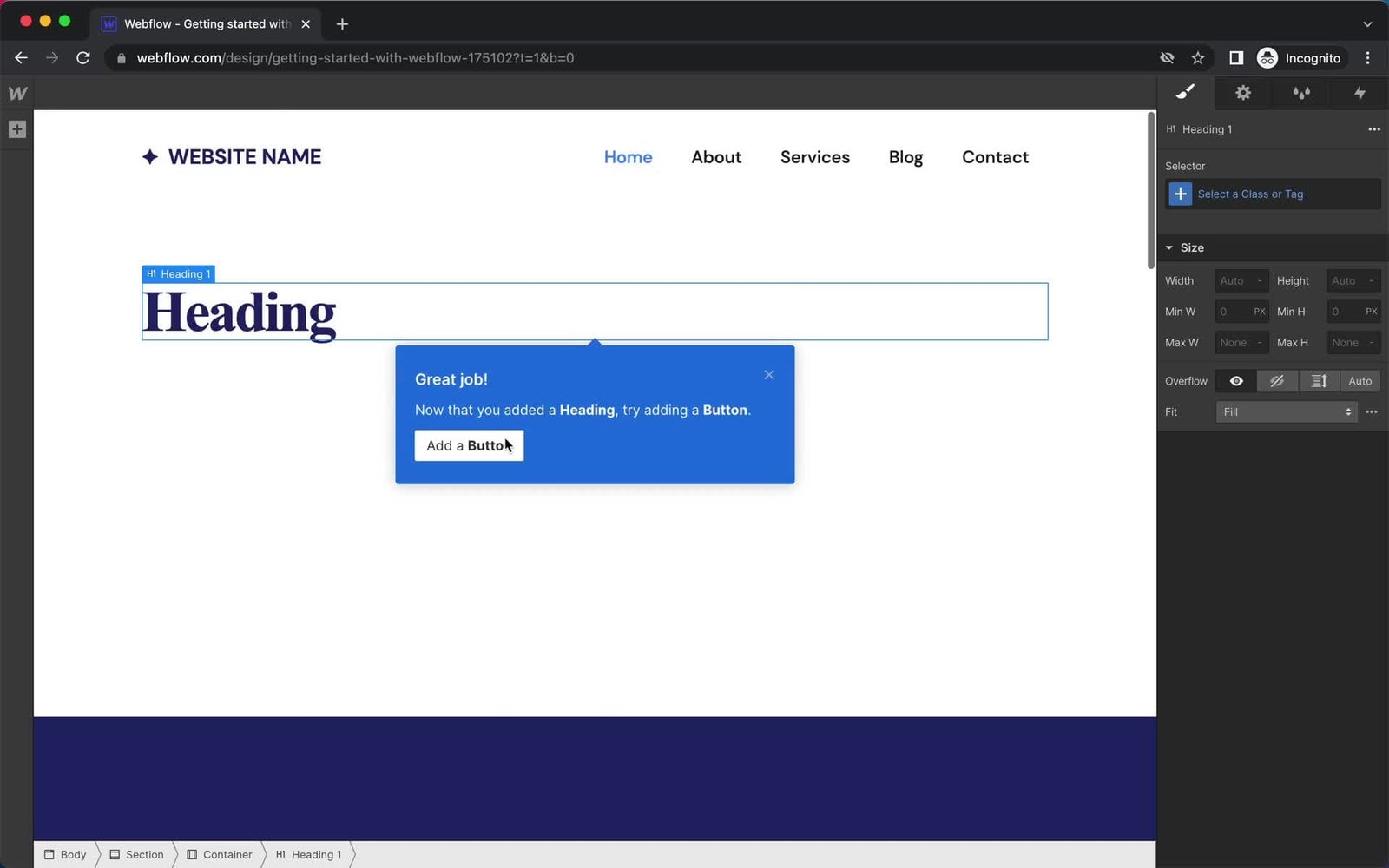Open the Style Manager droplets panel

click(x=1301, y=93)
